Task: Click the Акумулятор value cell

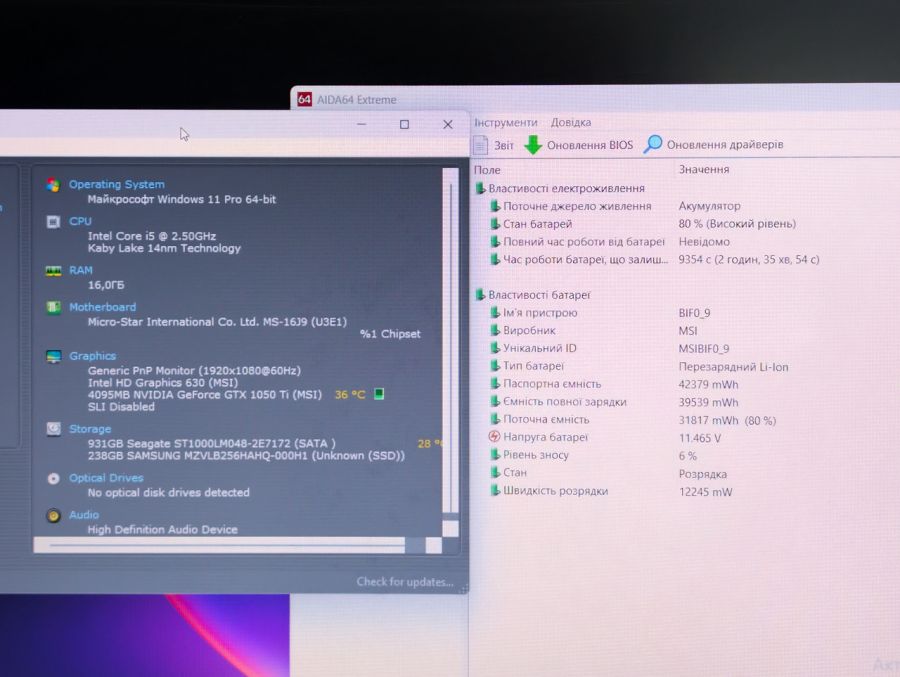Action: pyautogui.click(x=709, y=206)
